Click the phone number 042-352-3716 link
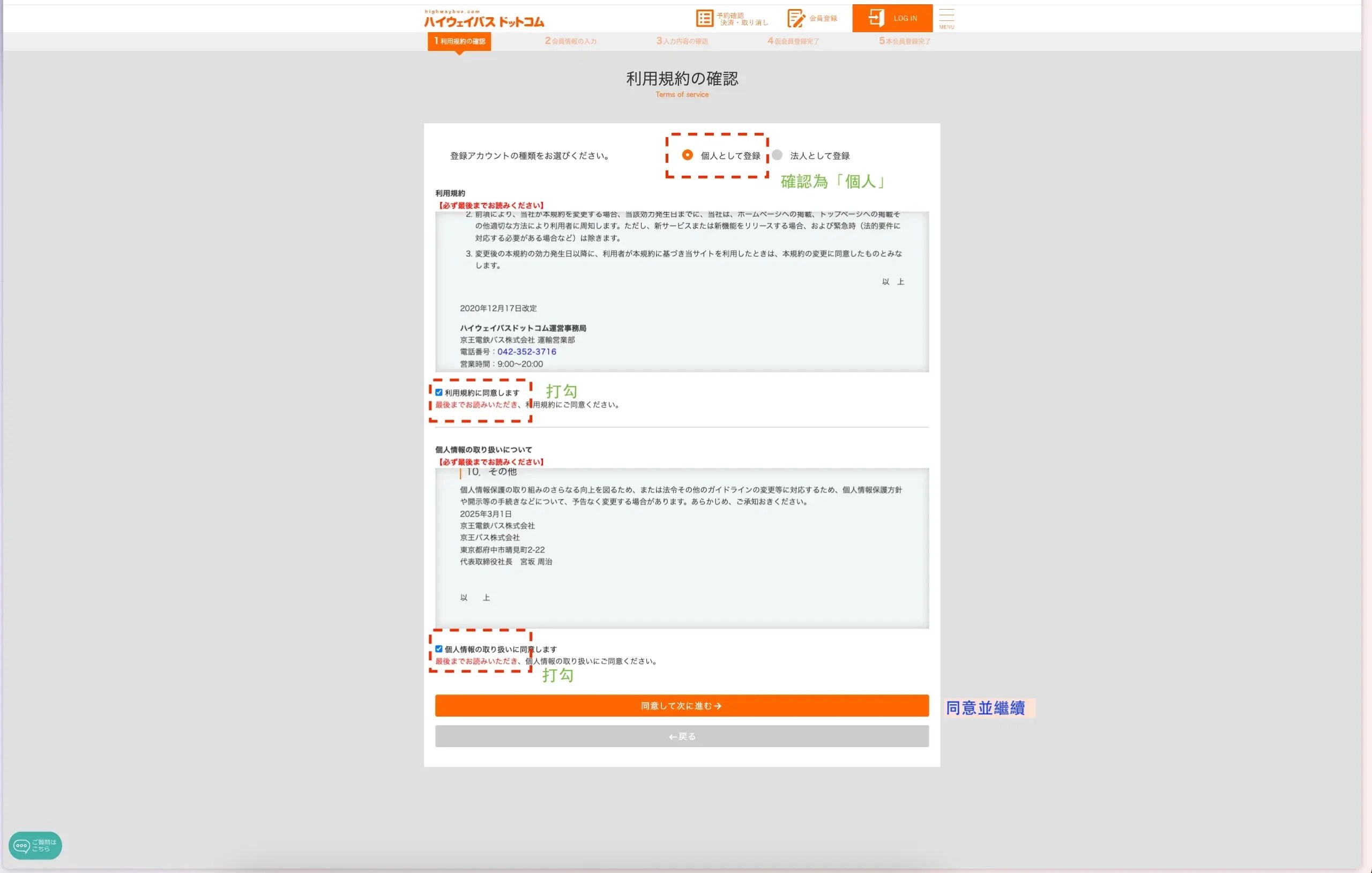This screenshot has height=873, width=1372. (526, 351)
